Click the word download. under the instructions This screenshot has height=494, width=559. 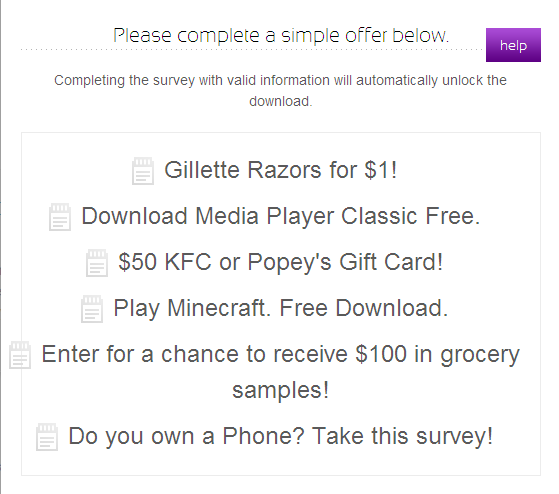point(281,102)
